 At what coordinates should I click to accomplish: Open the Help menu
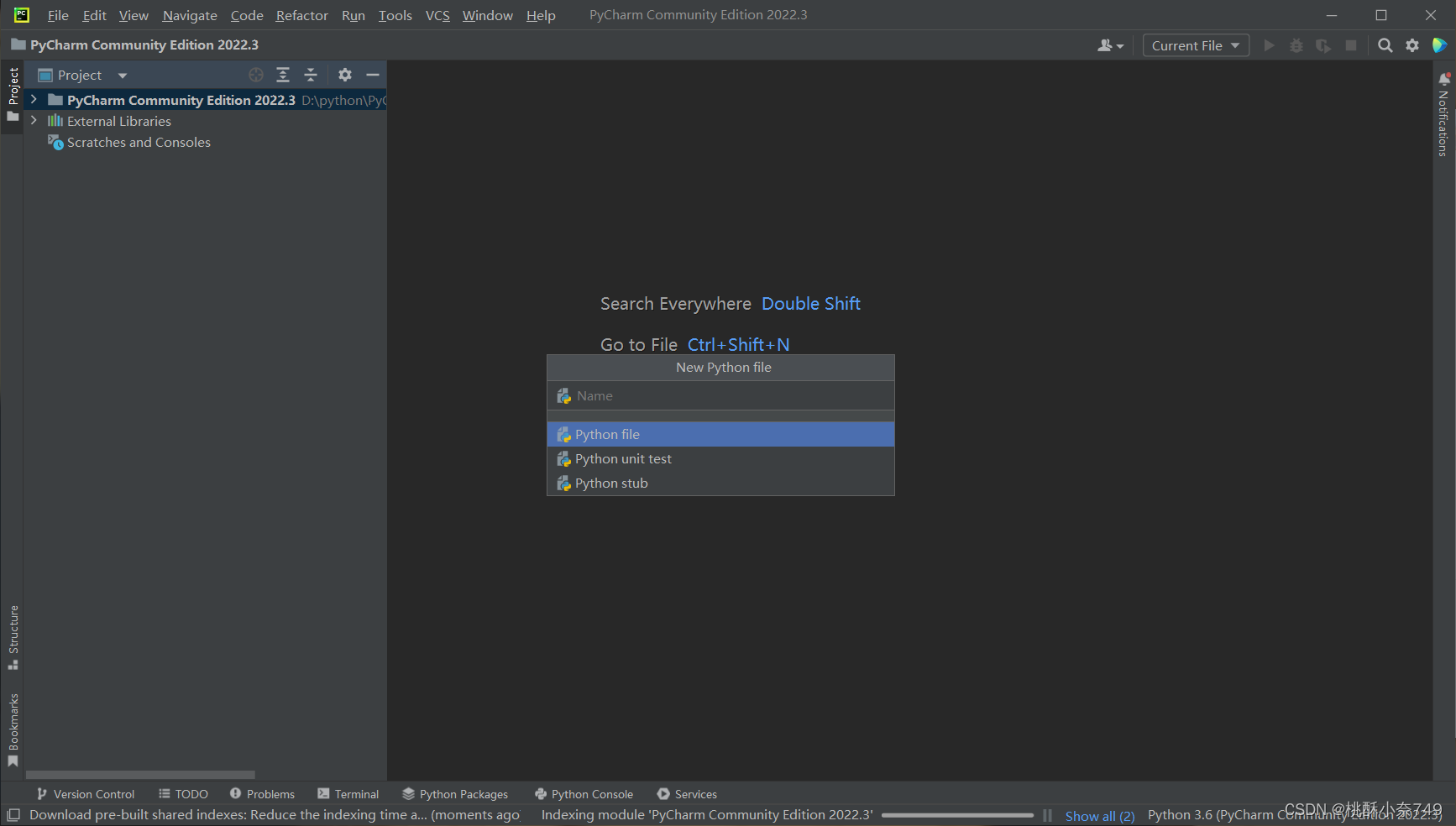point(541,15)
